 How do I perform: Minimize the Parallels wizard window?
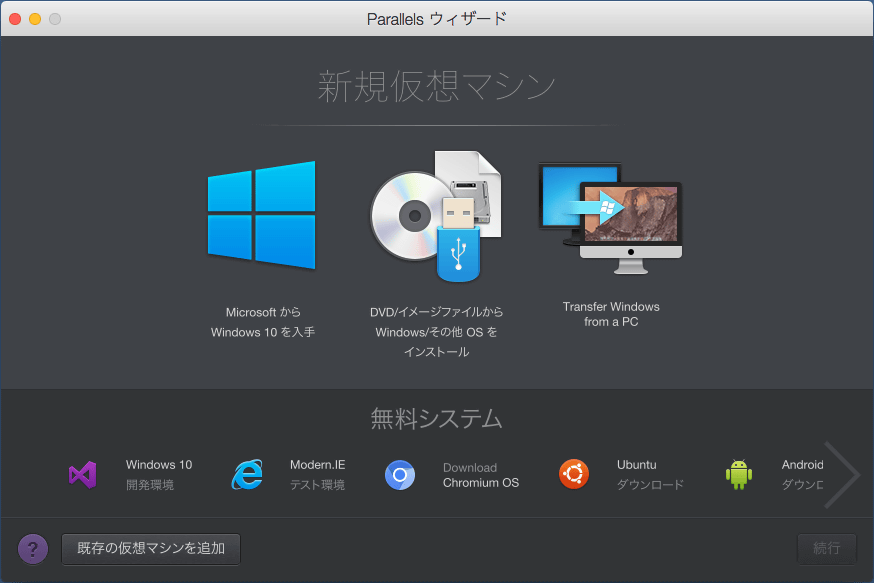[x=35, y=19]
